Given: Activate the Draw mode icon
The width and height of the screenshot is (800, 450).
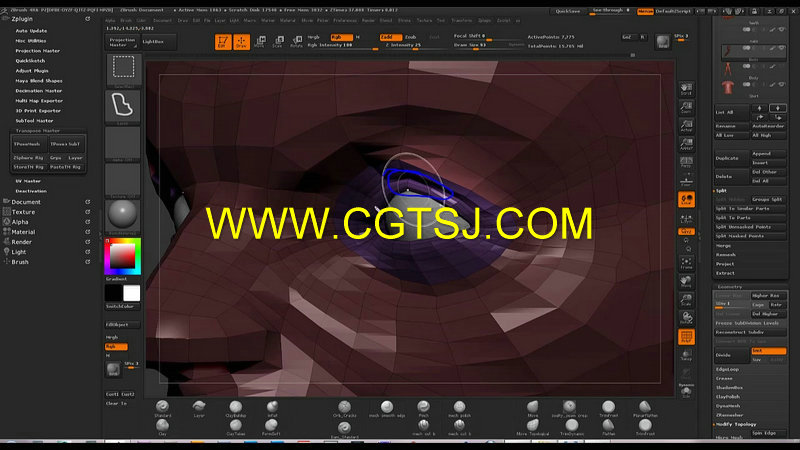Looking at the screenshot, I should pos(241,41).
